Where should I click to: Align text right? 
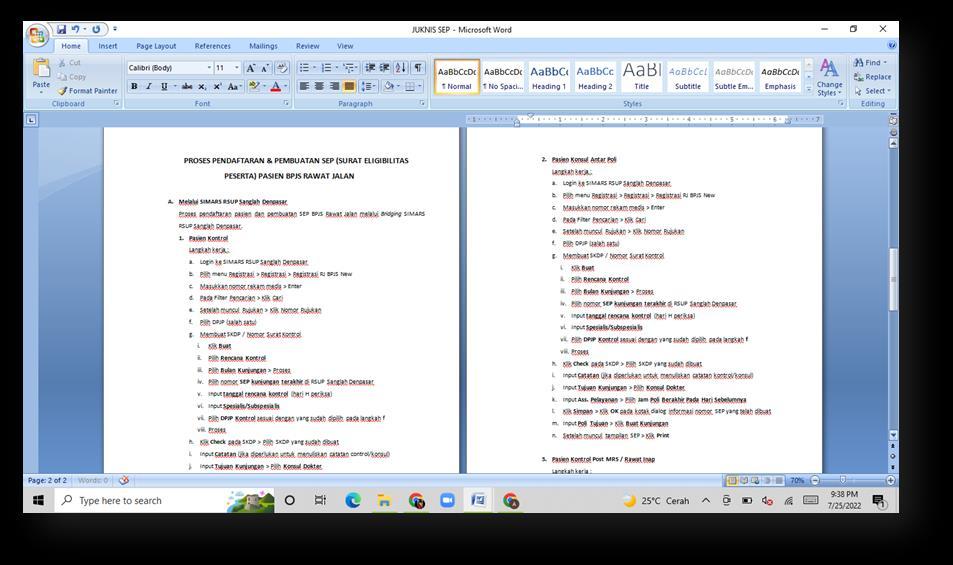334,86
